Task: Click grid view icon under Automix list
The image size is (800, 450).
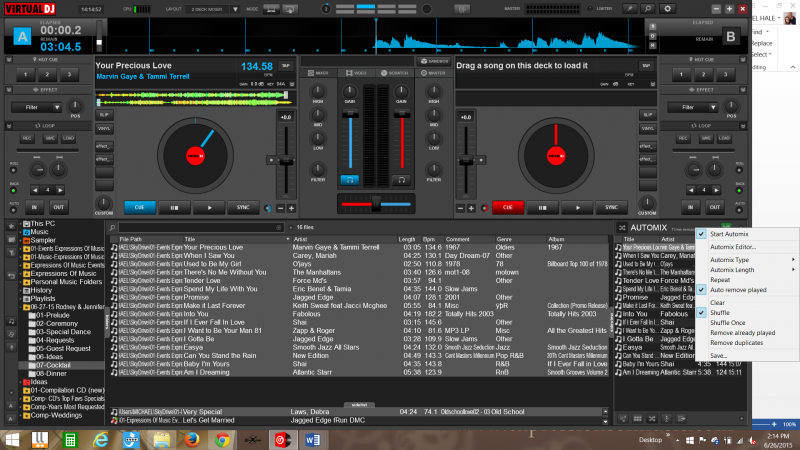Action: click(637, 418)
